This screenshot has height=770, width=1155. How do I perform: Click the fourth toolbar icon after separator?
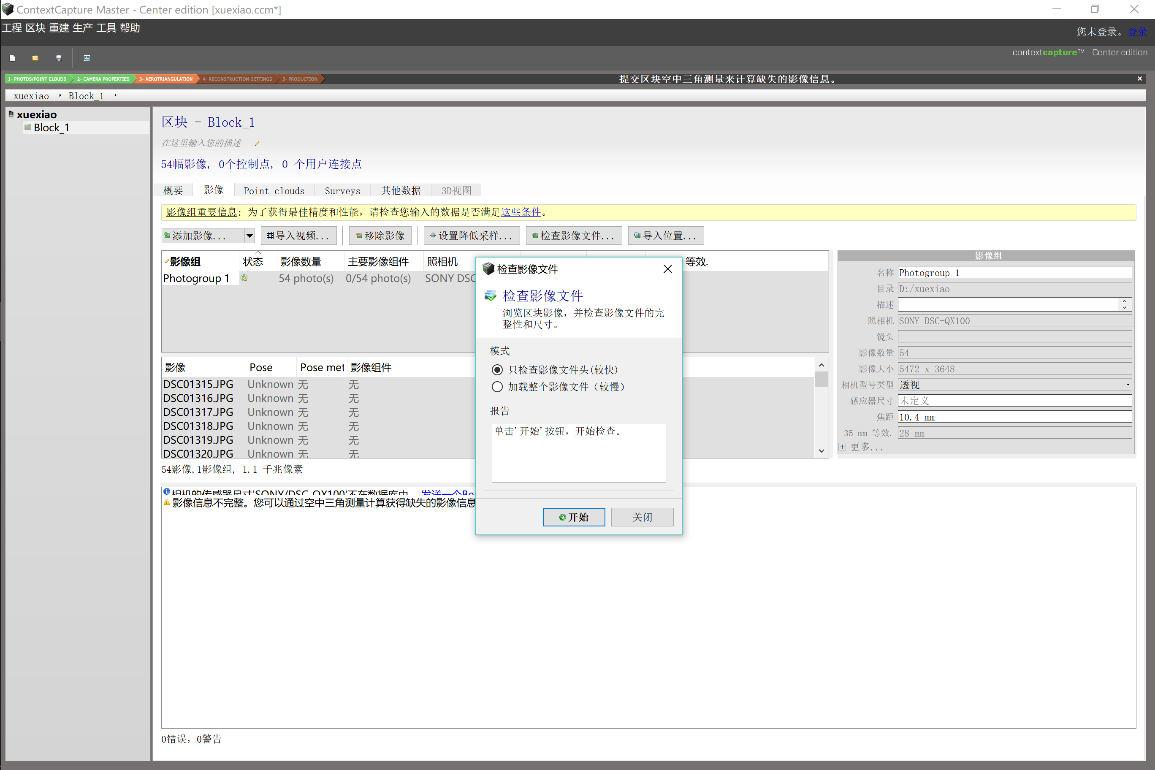click(x=87, y=58)
